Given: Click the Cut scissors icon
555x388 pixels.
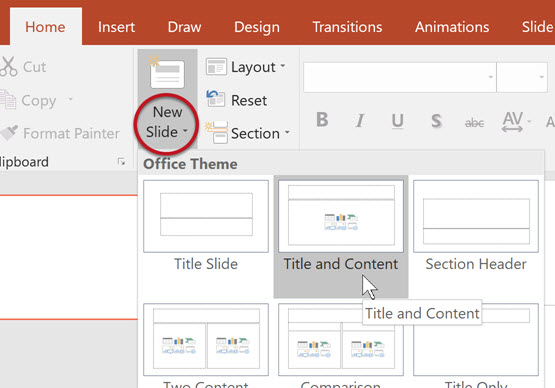Looking at the screenshot, I should click(x=8, y=66).
